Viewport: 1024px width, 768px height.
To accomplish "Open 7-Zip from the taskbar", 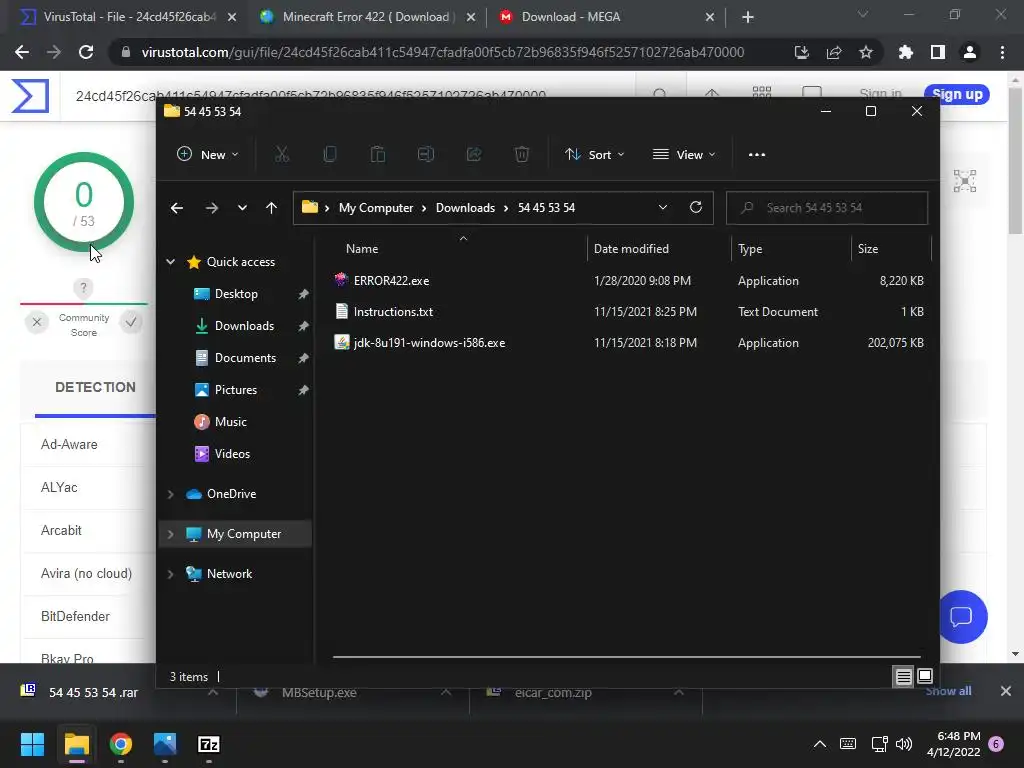I will (208, 744).
